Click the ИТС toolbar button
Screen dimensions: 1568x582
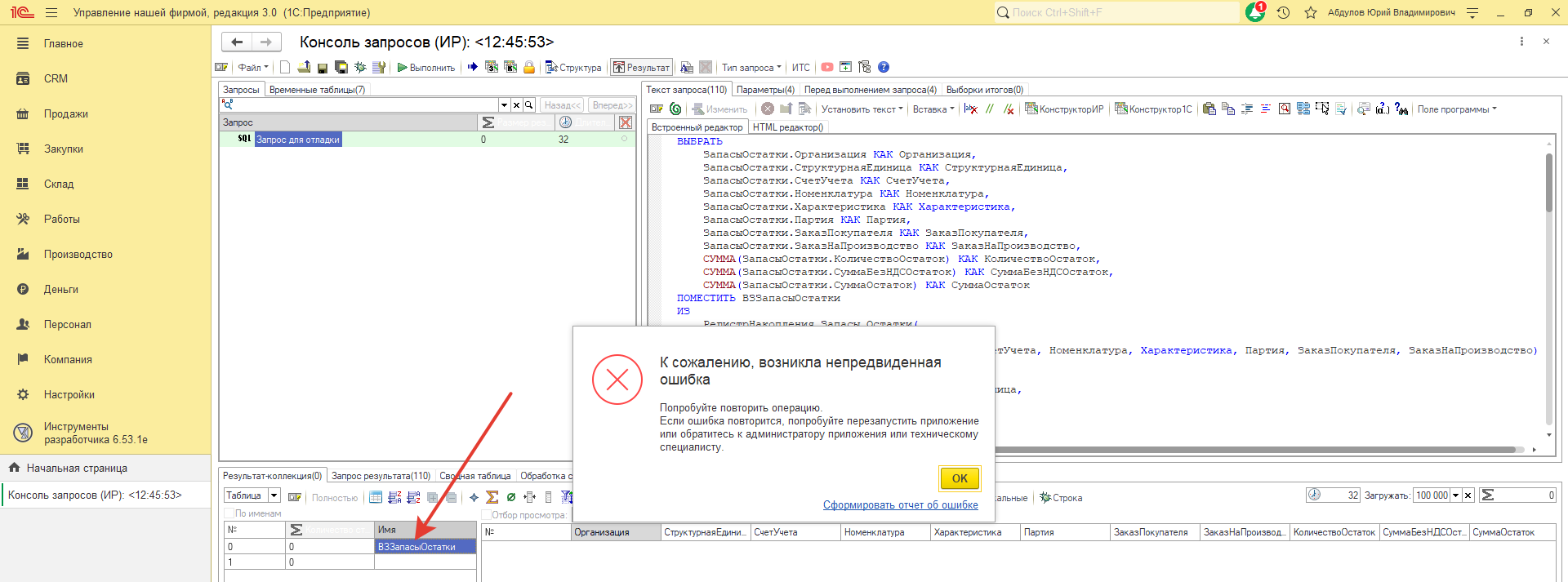click(801, 68)
